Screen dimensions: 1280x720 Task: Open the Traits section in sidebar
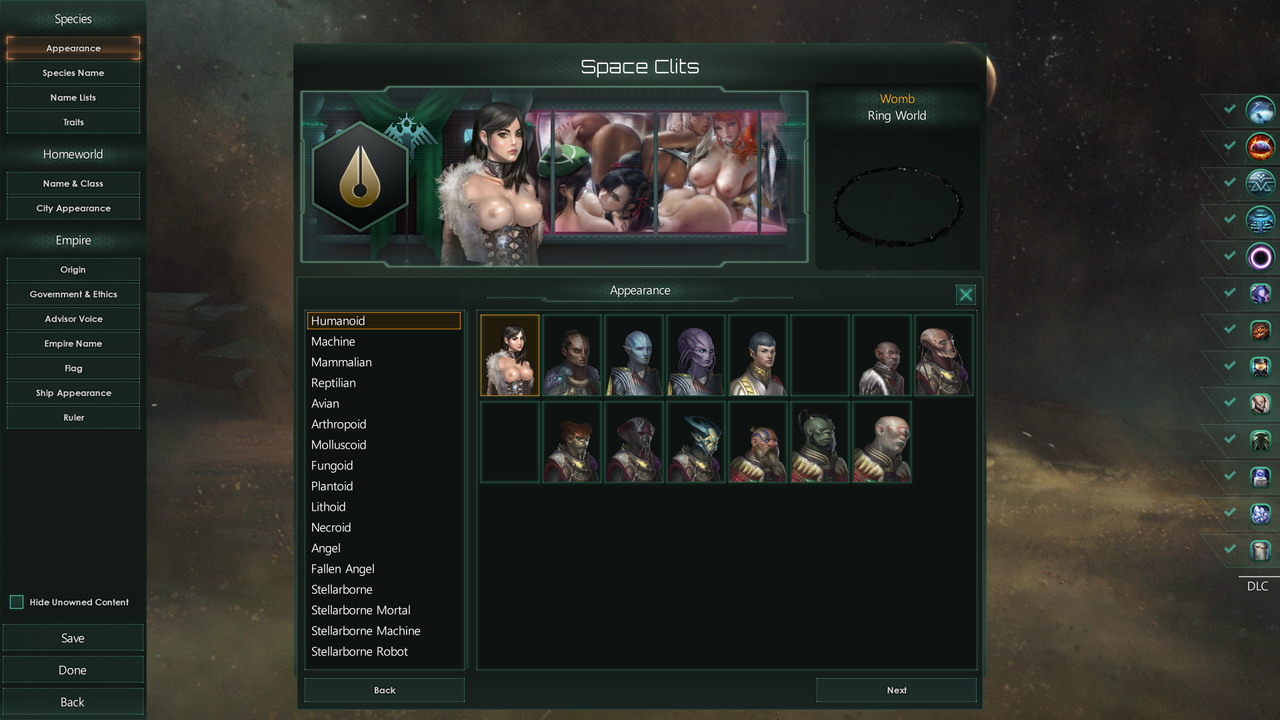[x=73, y=122]
